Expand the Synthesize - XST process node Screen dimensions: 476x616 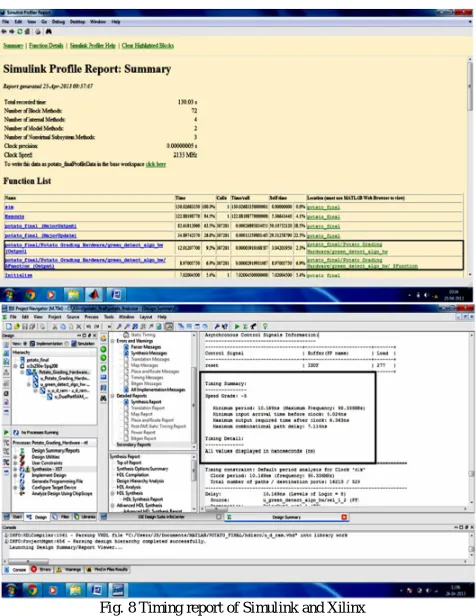pos(15,469)
